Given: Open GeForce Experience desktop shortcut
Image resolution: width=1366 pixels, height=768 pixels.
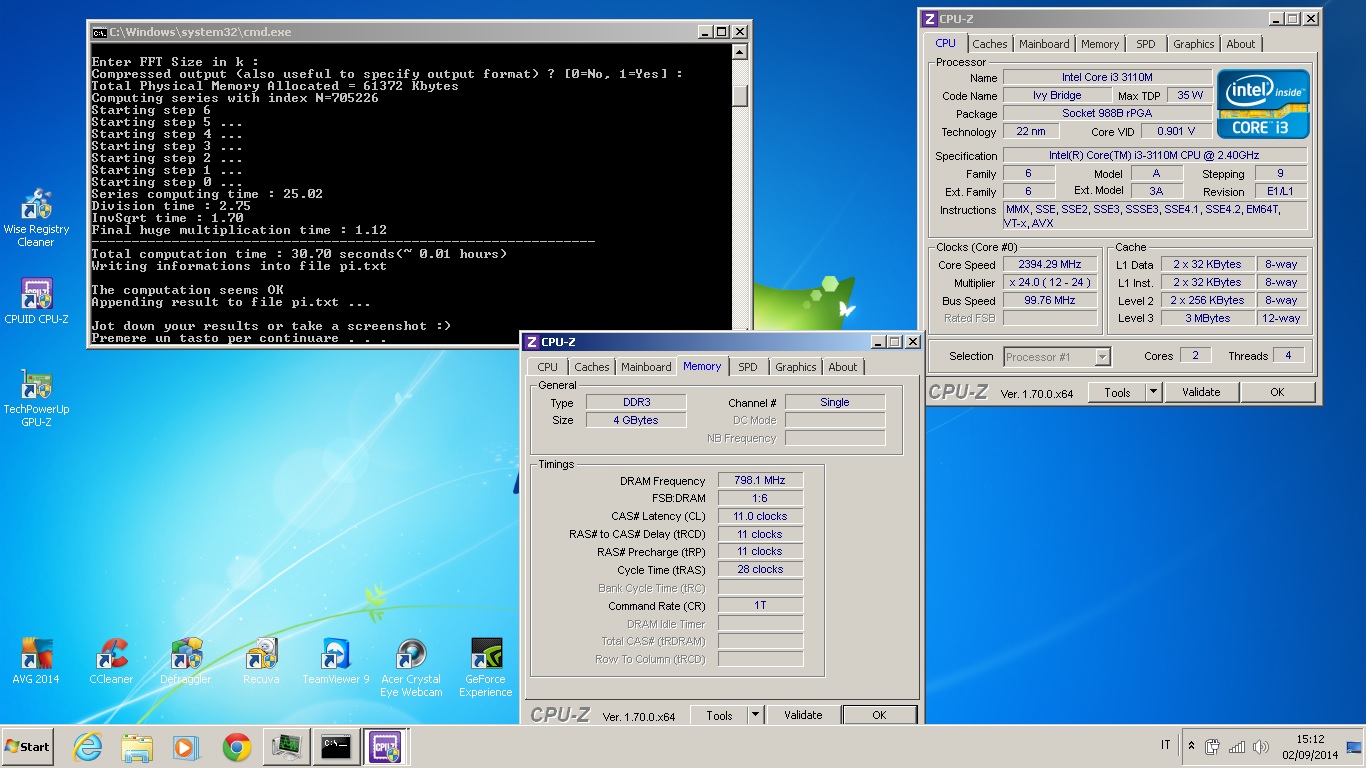Looking at the screenshot, I should coord(486,668).
